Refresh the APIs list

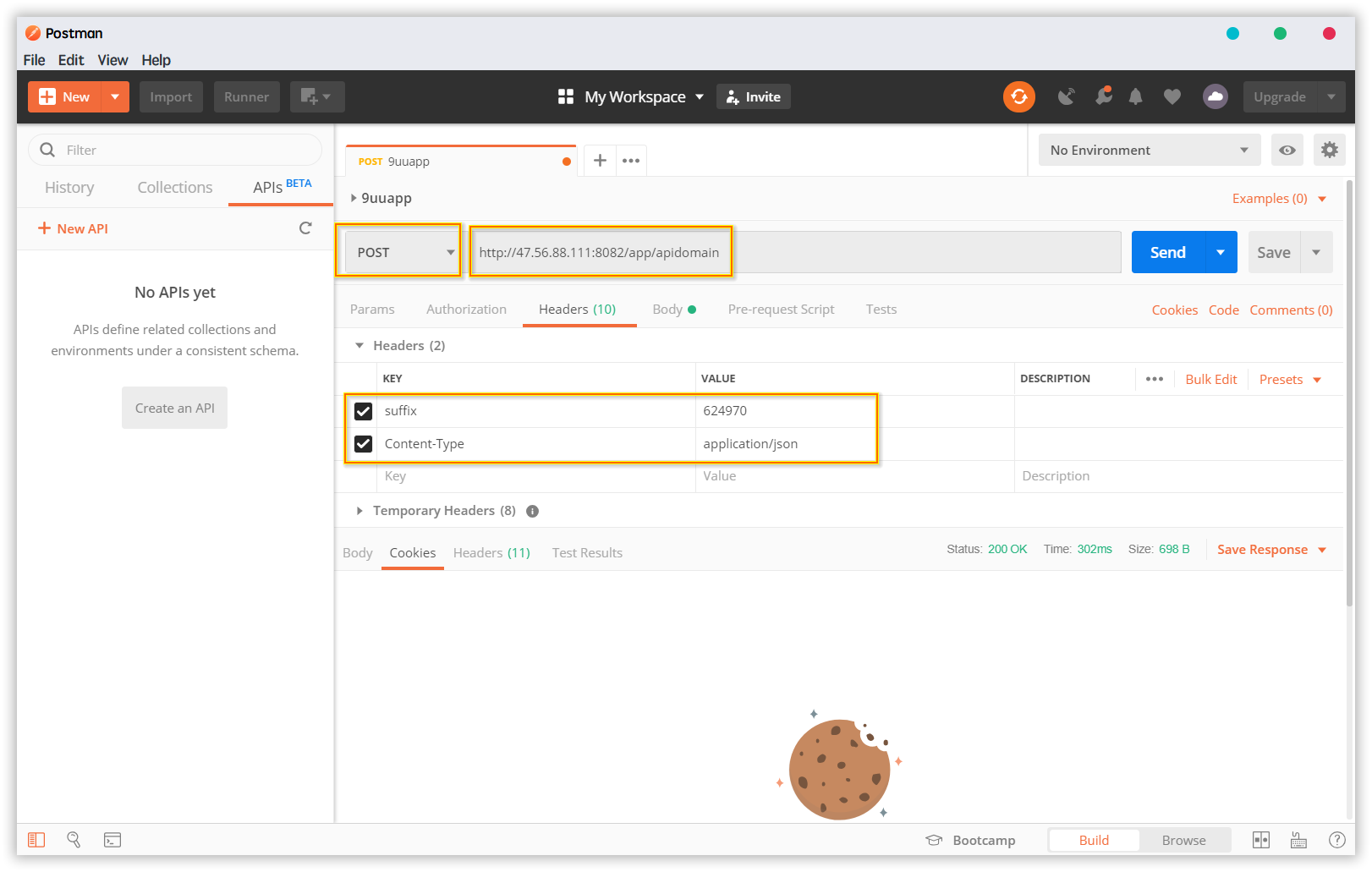(x=305, y=228)
